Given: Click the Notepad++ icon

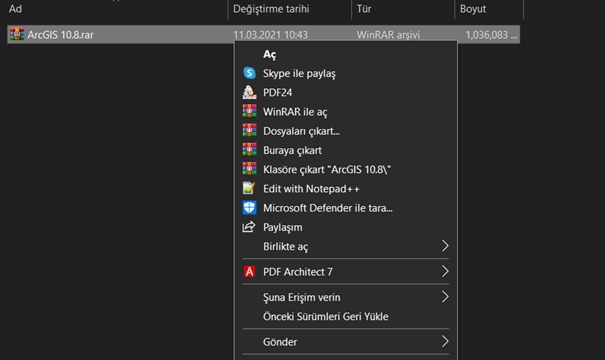Looking at the screenshot, I should [x=249, y=188].
